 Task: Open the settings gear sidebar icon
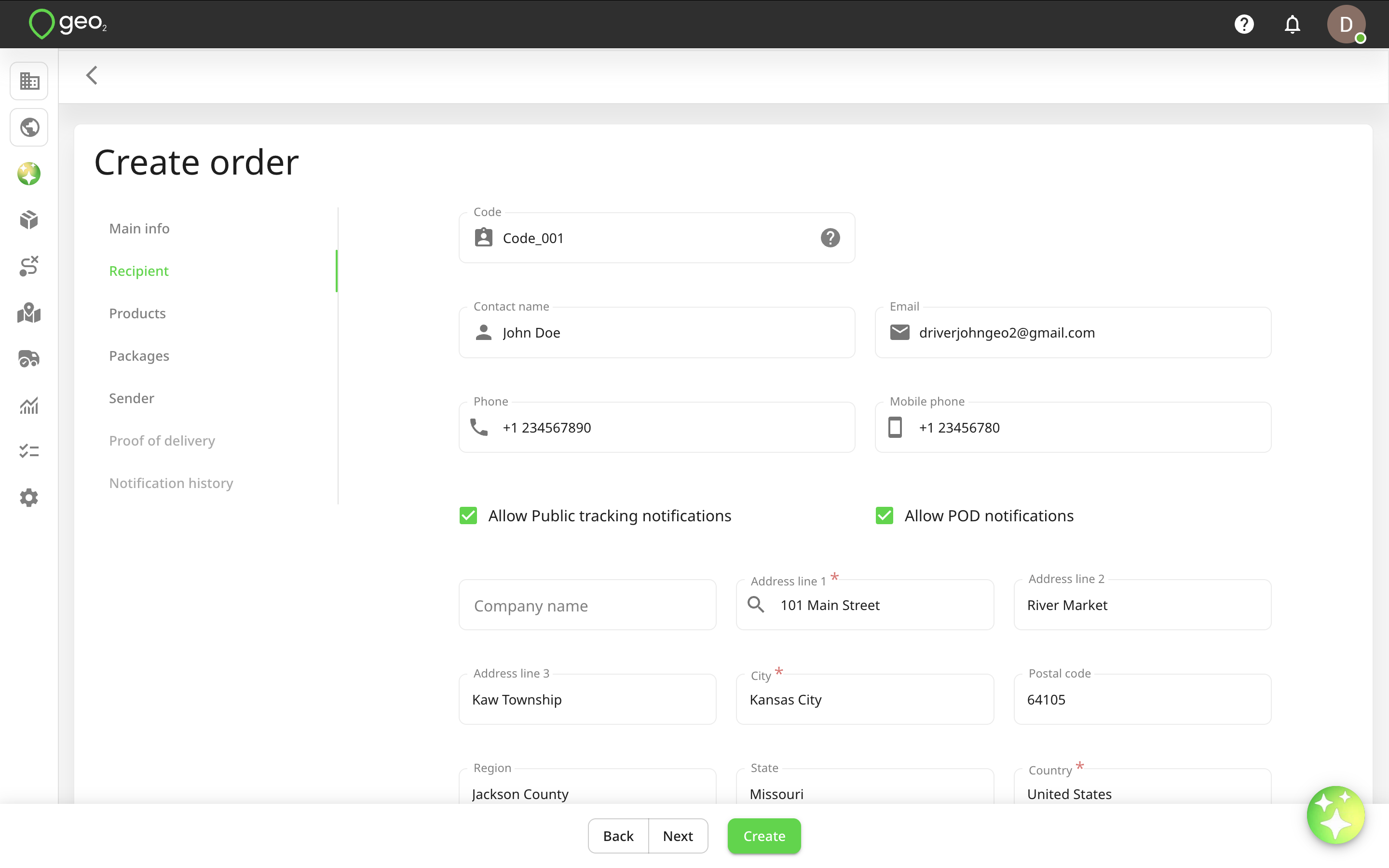(29, 498)
